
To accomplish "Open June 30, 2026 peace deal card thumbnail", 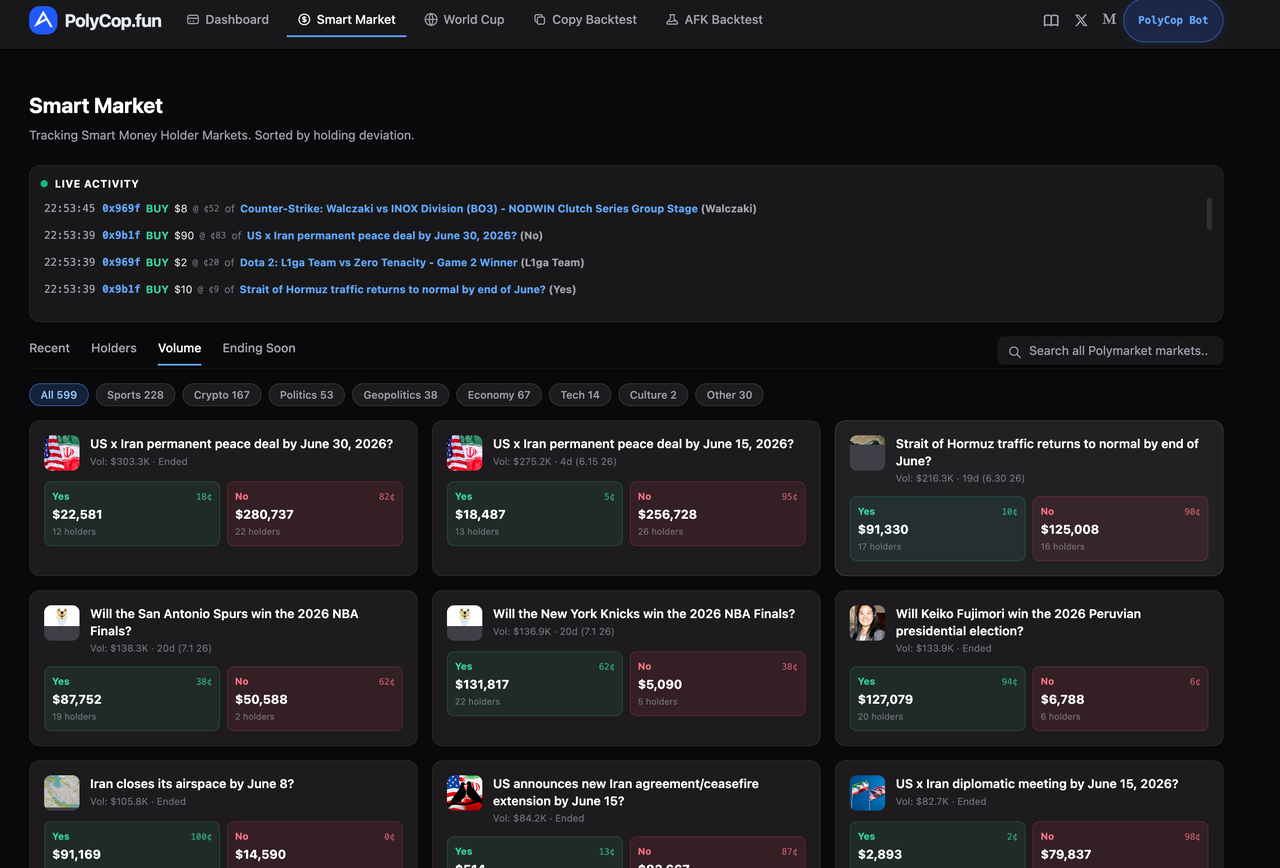I will (62, 453).
